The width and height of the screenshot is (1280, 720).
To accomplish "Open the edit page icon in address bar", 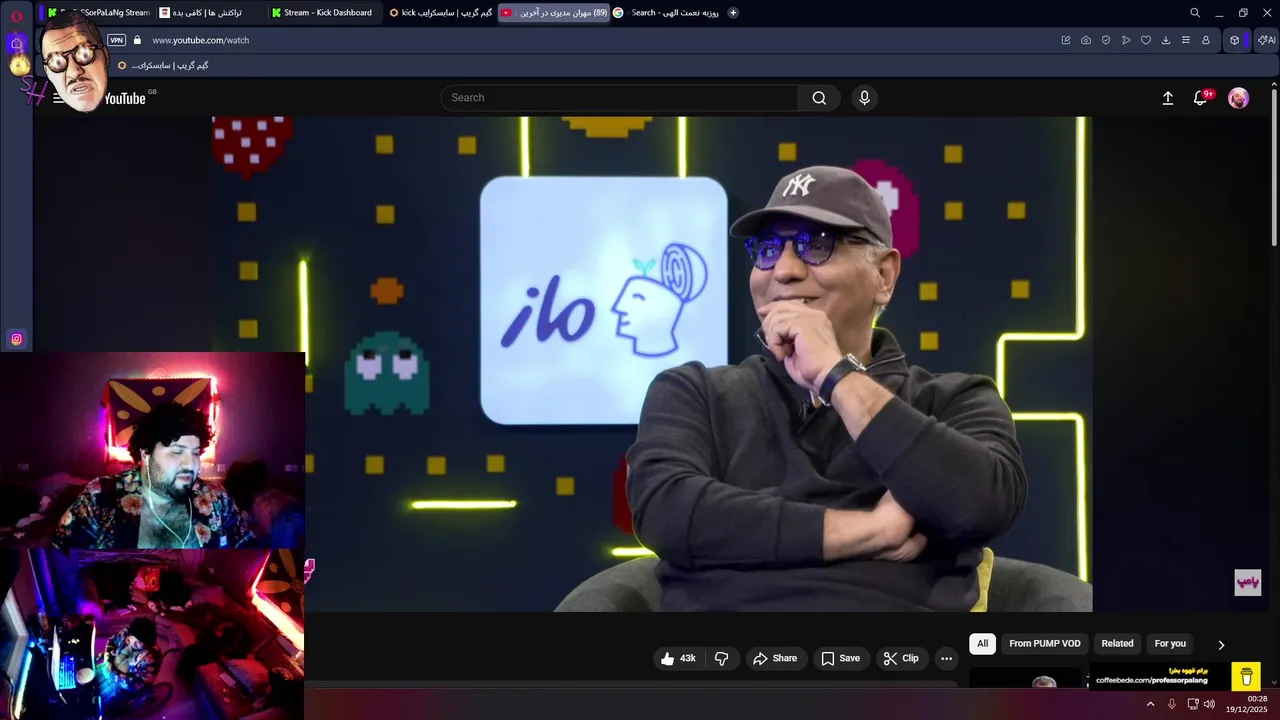I will [1066, 40].
